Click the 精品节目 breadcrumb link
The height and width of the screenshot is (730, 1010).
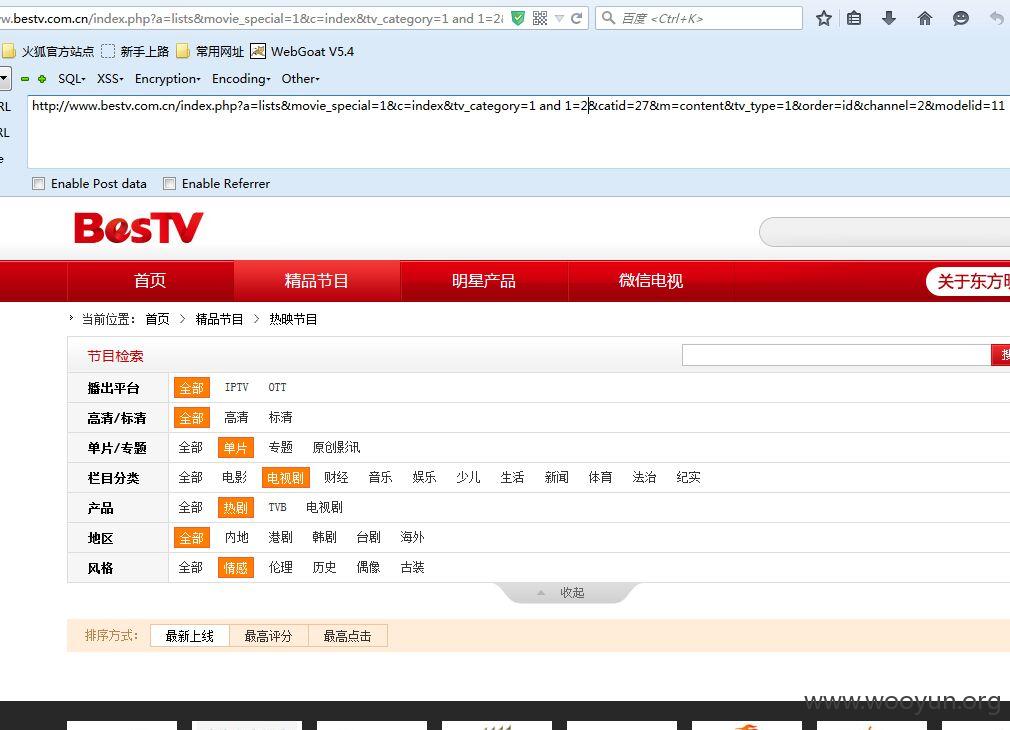pos(220,319)
